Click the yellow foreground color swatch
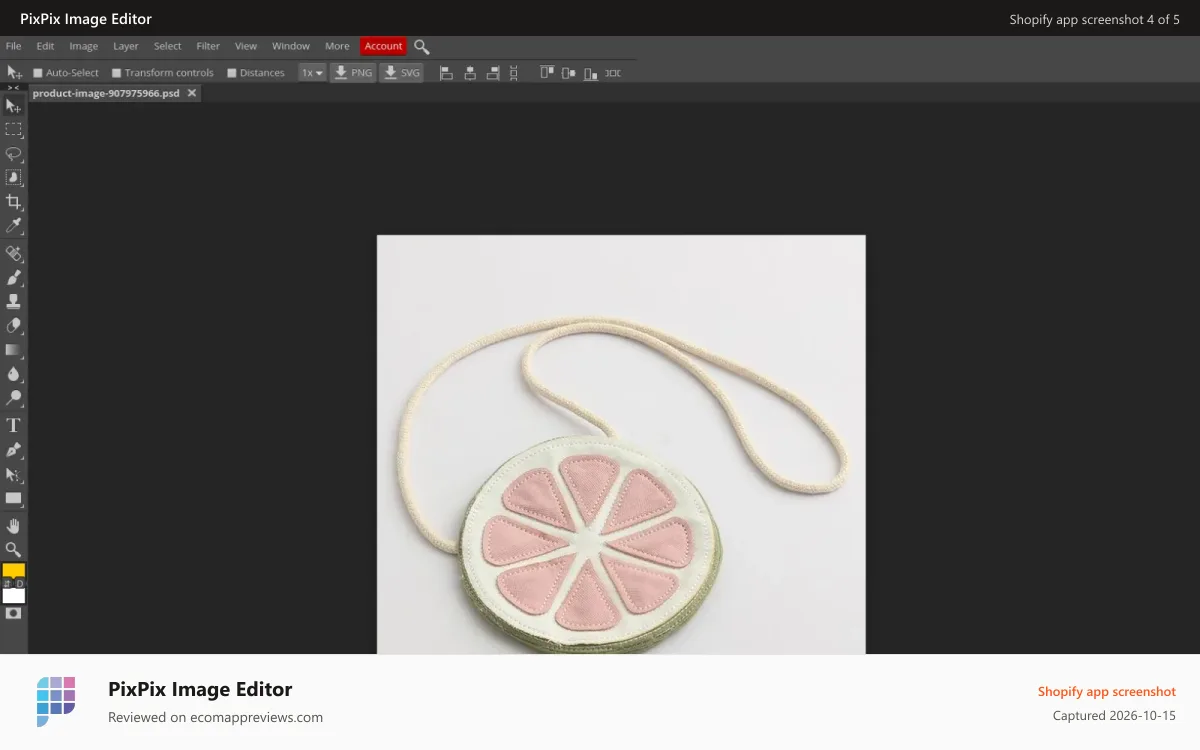 pyautogui.click(x=13, y=571)
